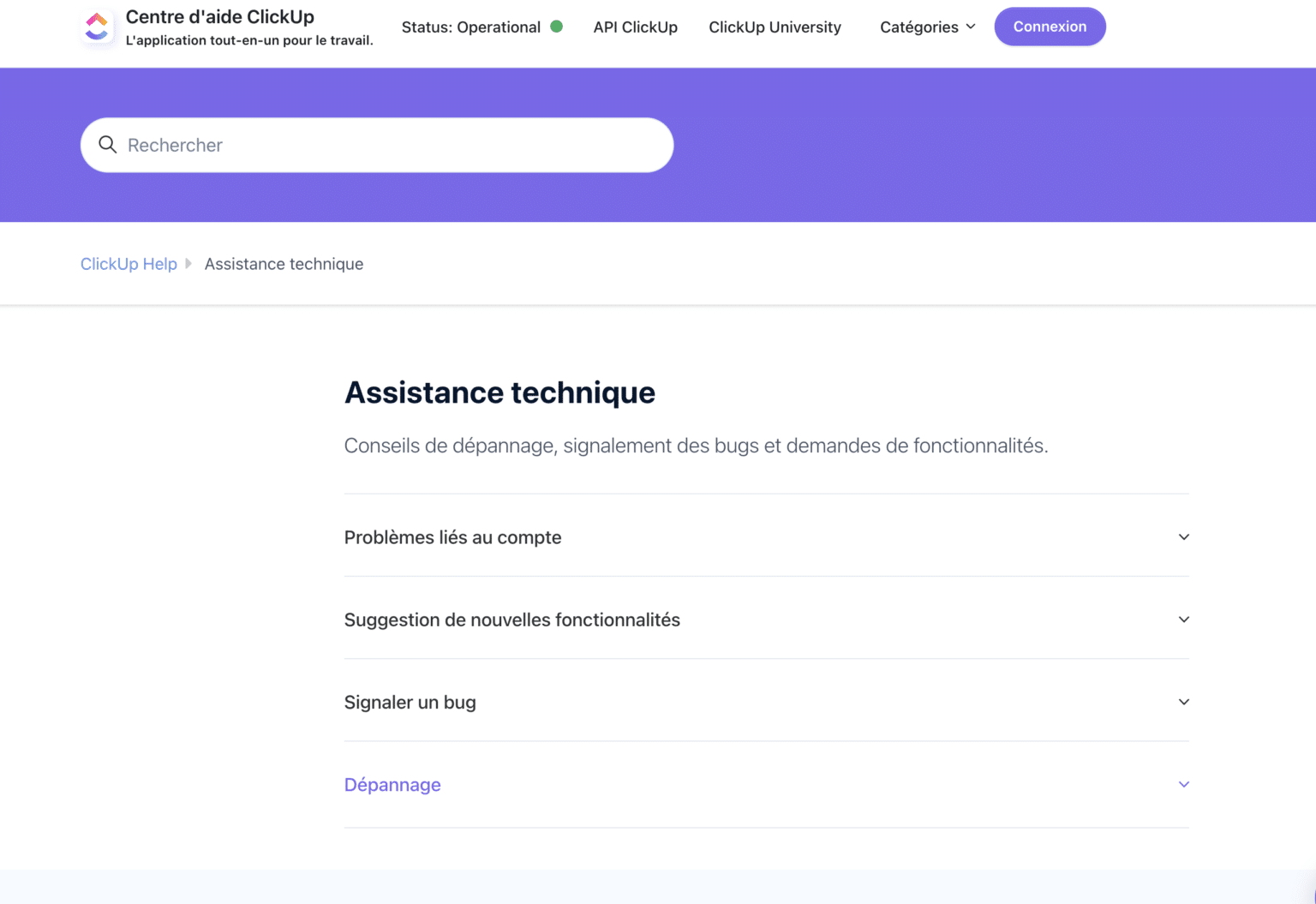Follow the ClickUp Help breadcrumb link
This screenshot has height=904, width=1316.
(129, 264)
